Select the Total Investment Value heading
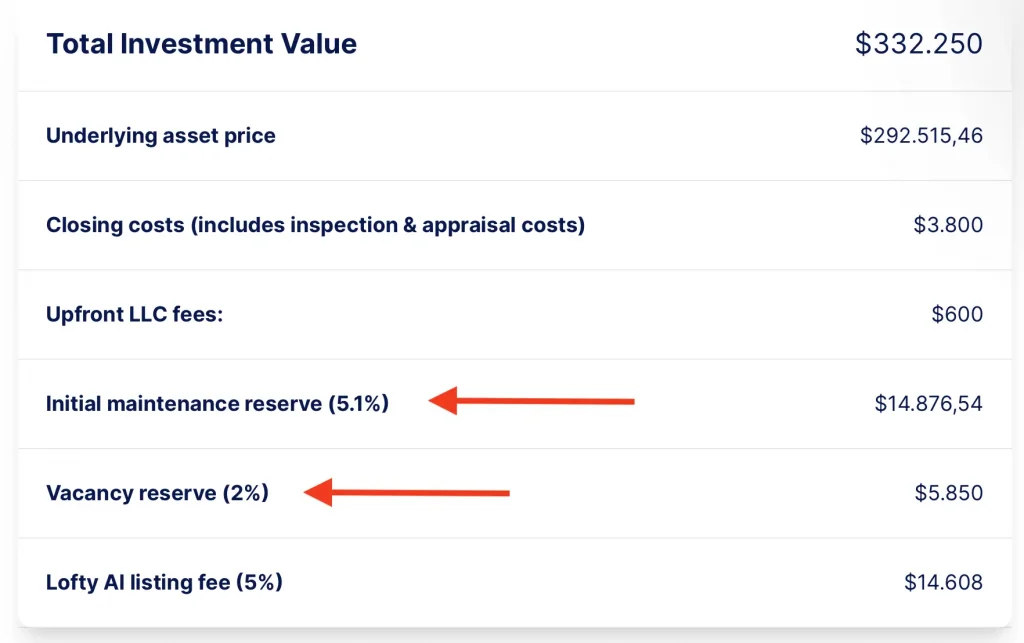 point(201,44)
